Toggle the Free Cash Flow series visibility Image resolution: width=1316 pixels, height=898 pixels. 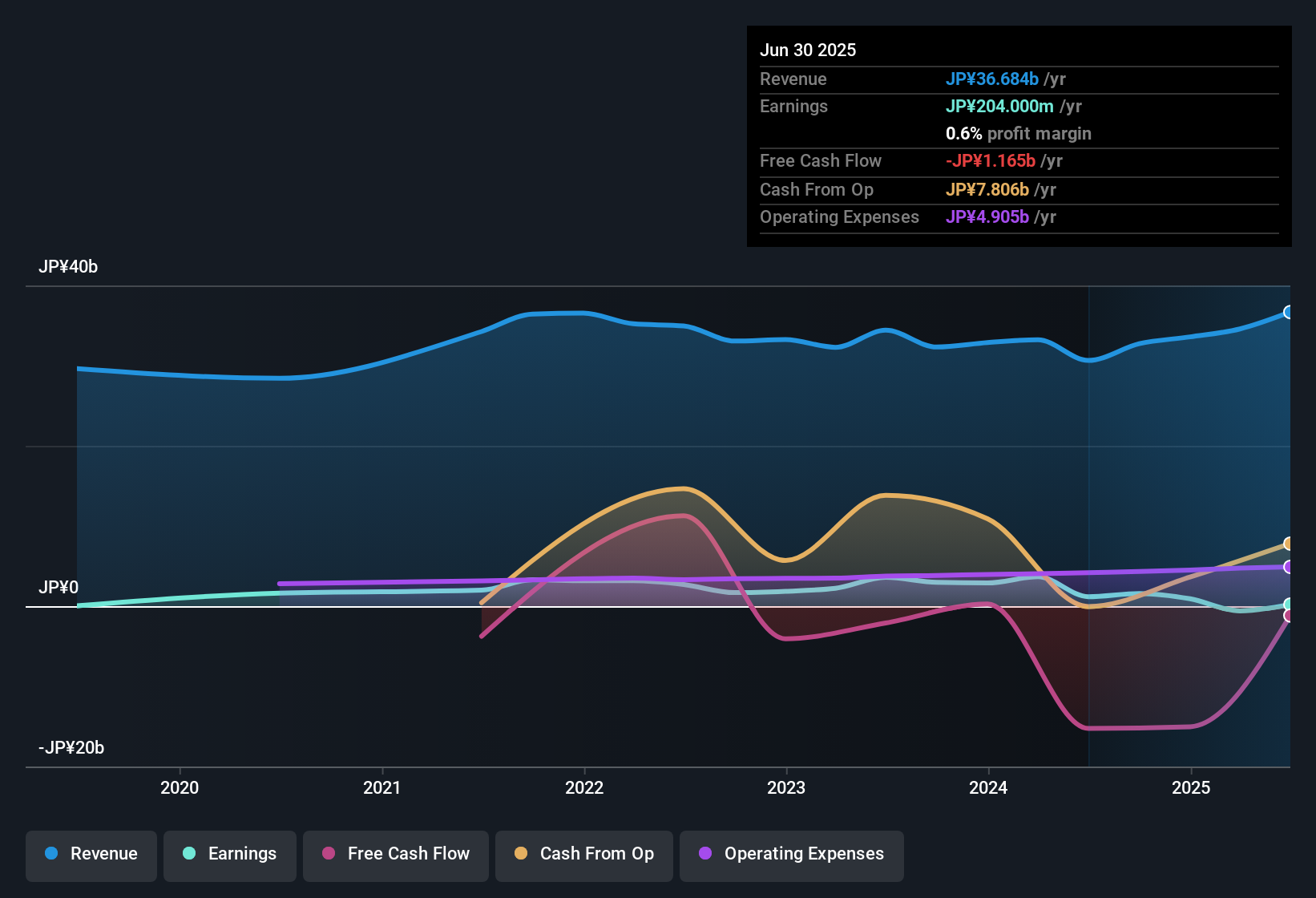(x=395, y=854)
